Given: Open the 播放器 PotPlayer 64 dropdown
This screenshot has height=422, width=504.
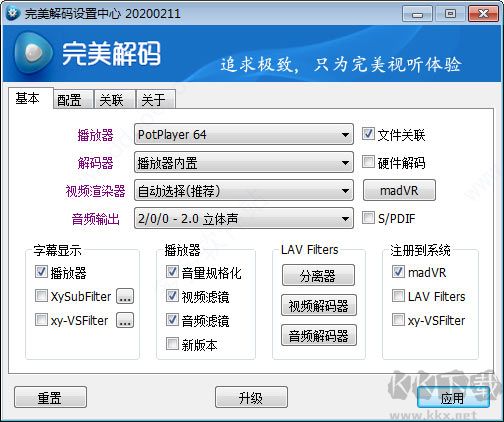Looking at the screenshot, I should 244,134.
